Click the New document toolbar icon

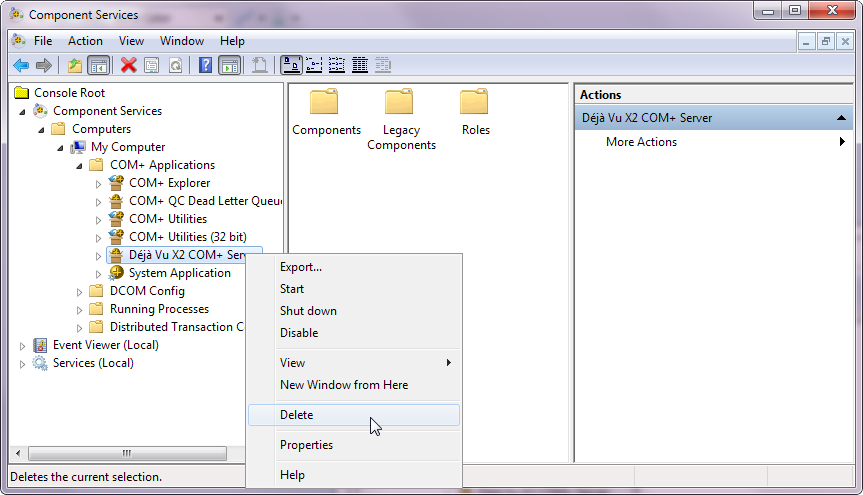[259, 66]
